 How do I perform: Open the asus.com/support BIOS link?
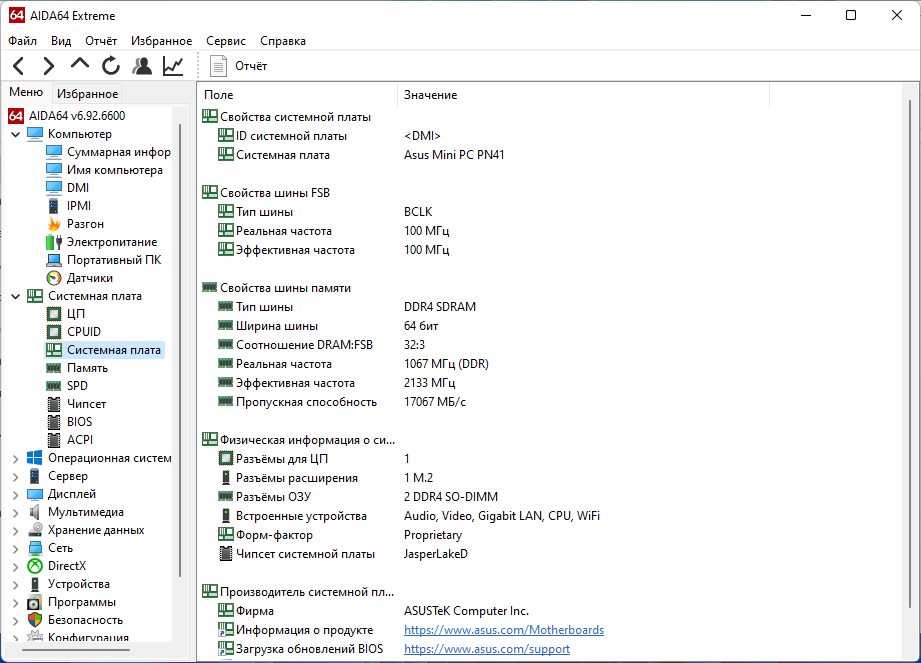[486, 649]
